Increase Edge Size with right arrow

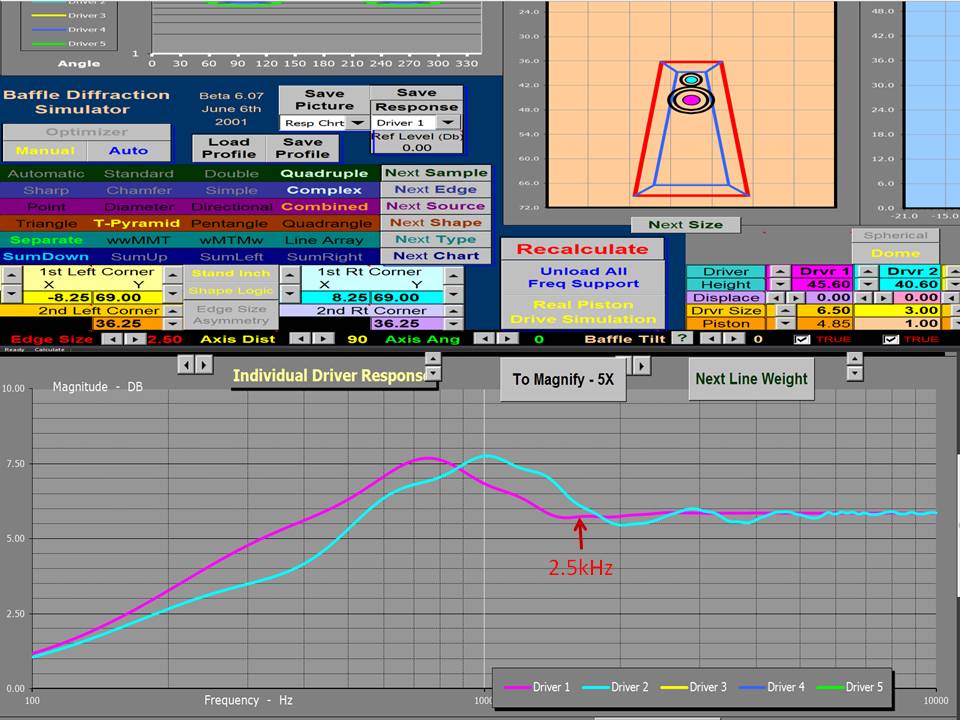(x=135, y=339)
